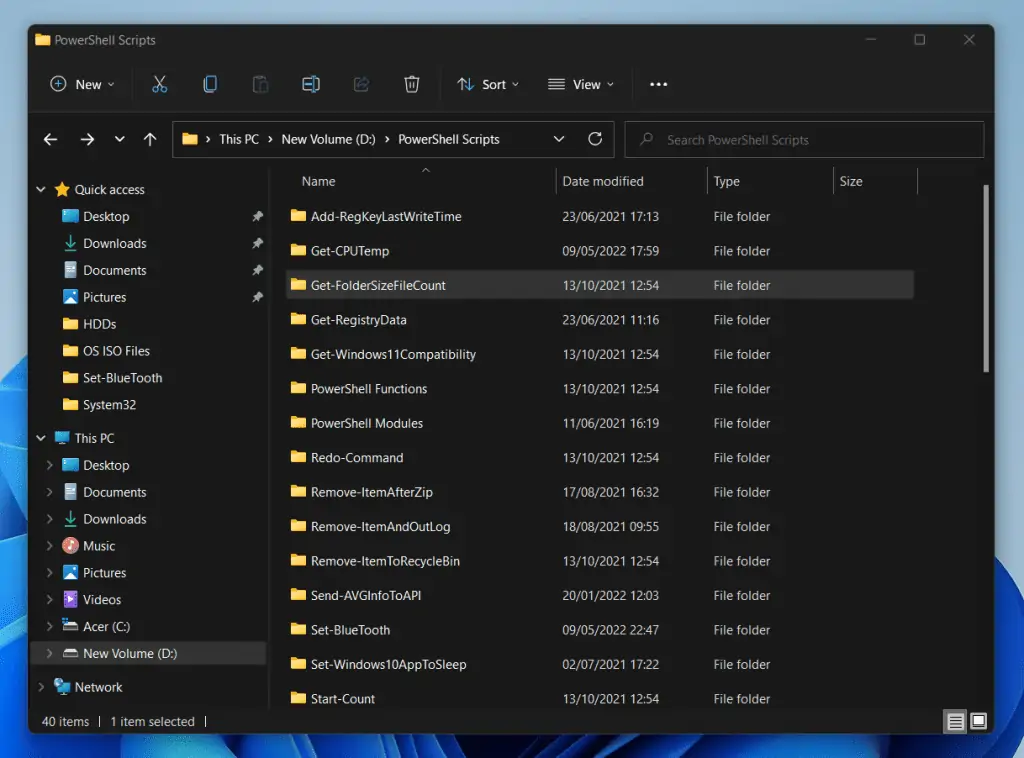Image resolution: width=1024 pixels, height=758 pixels.
Task: Select Set-BlueTooth in Quick access
Action: coord(122,377)
